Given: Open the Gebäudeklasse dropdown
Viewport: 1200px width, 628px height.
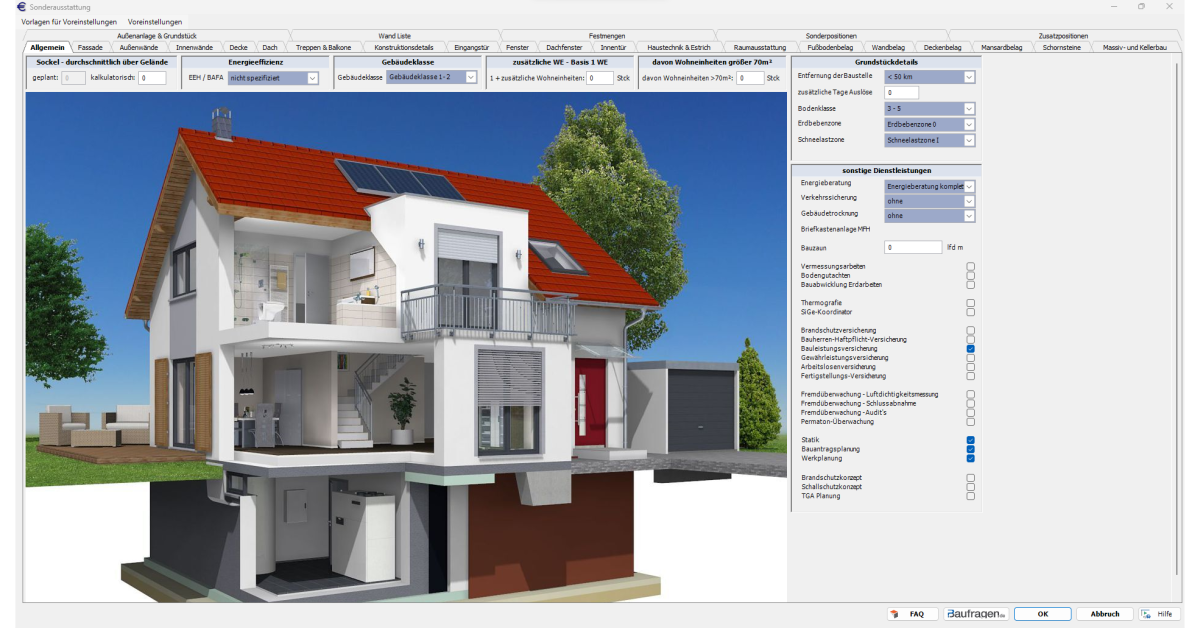Looking at the screenshot, I should coord(432,77).
